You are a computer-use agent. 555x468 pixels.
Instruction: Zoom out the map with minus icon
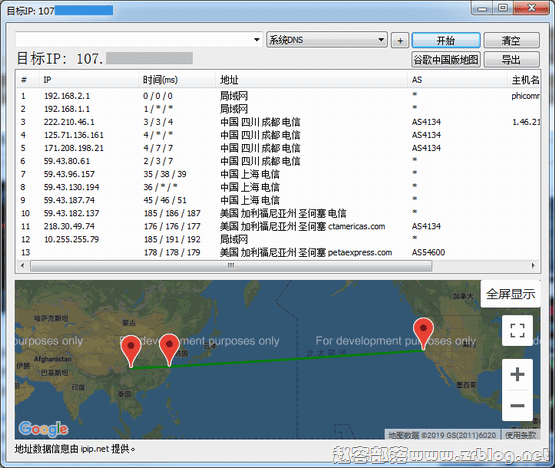[517, 405]
